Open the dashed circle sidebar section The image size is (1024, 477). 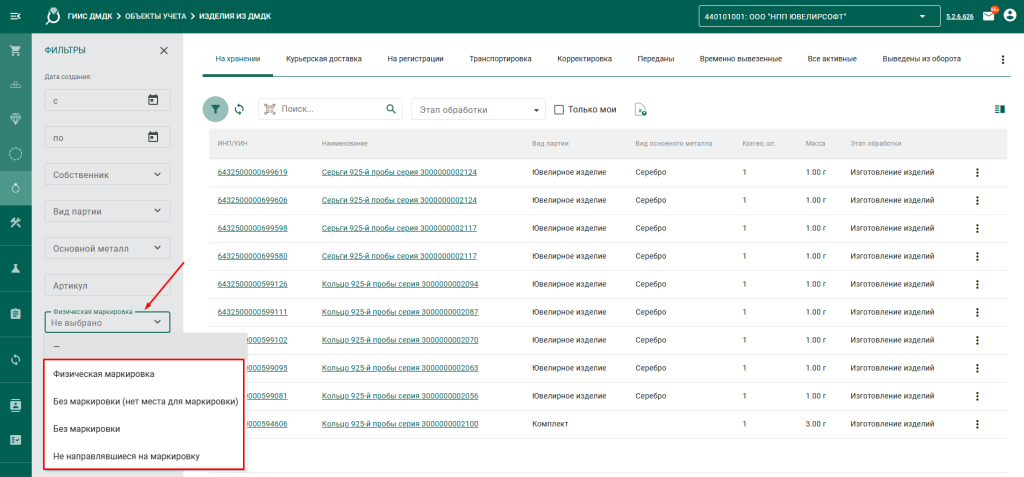tap(16, 154)
